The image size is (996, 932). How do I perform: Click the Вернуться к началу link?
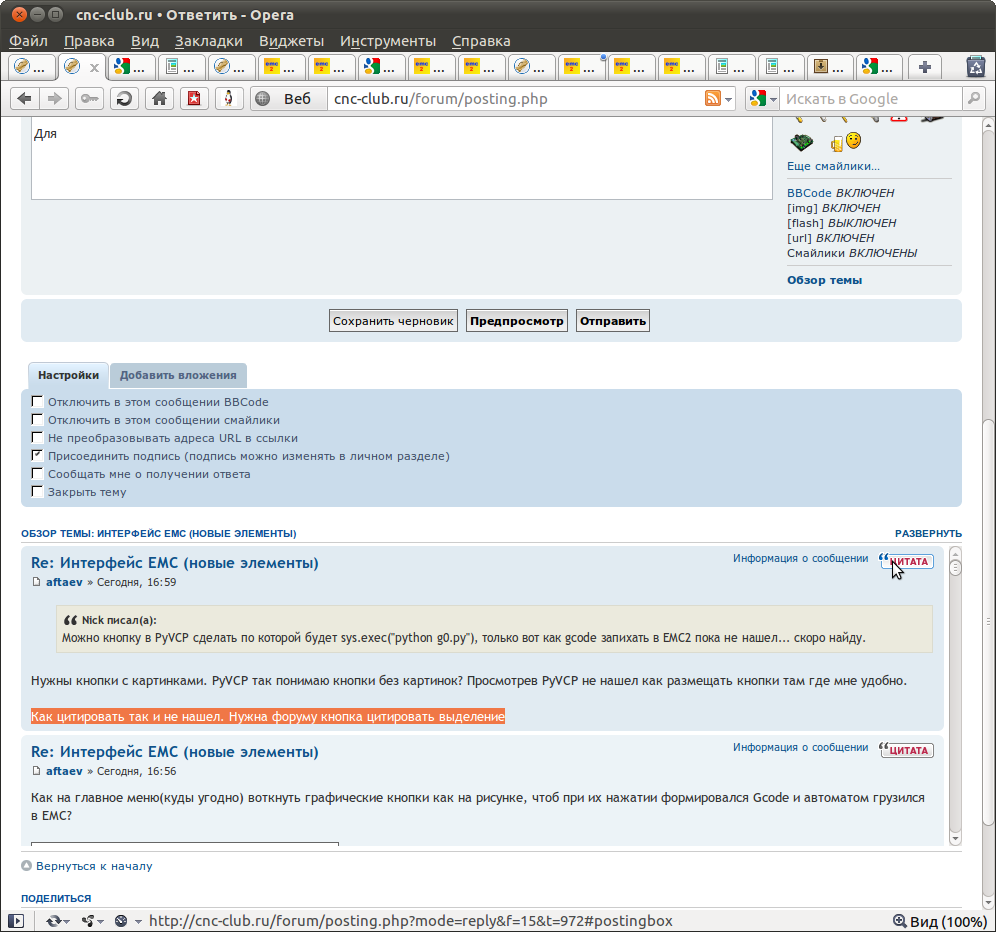coord(94,866)
